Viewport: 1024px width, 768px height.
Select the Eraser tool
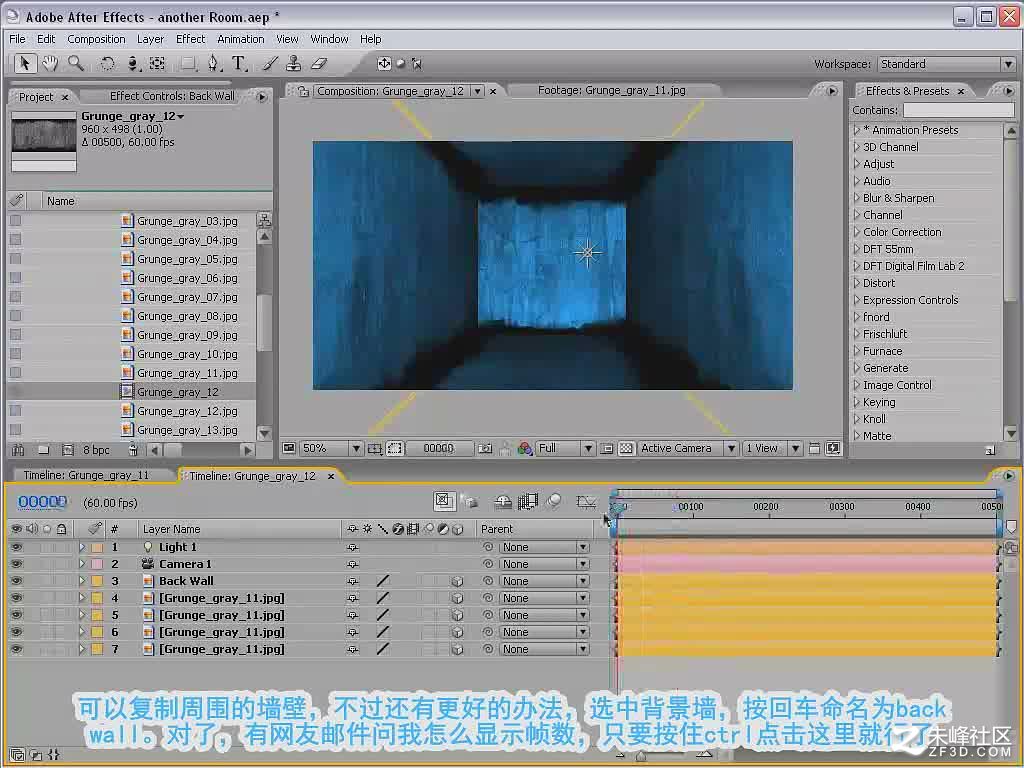coord(319,63)
